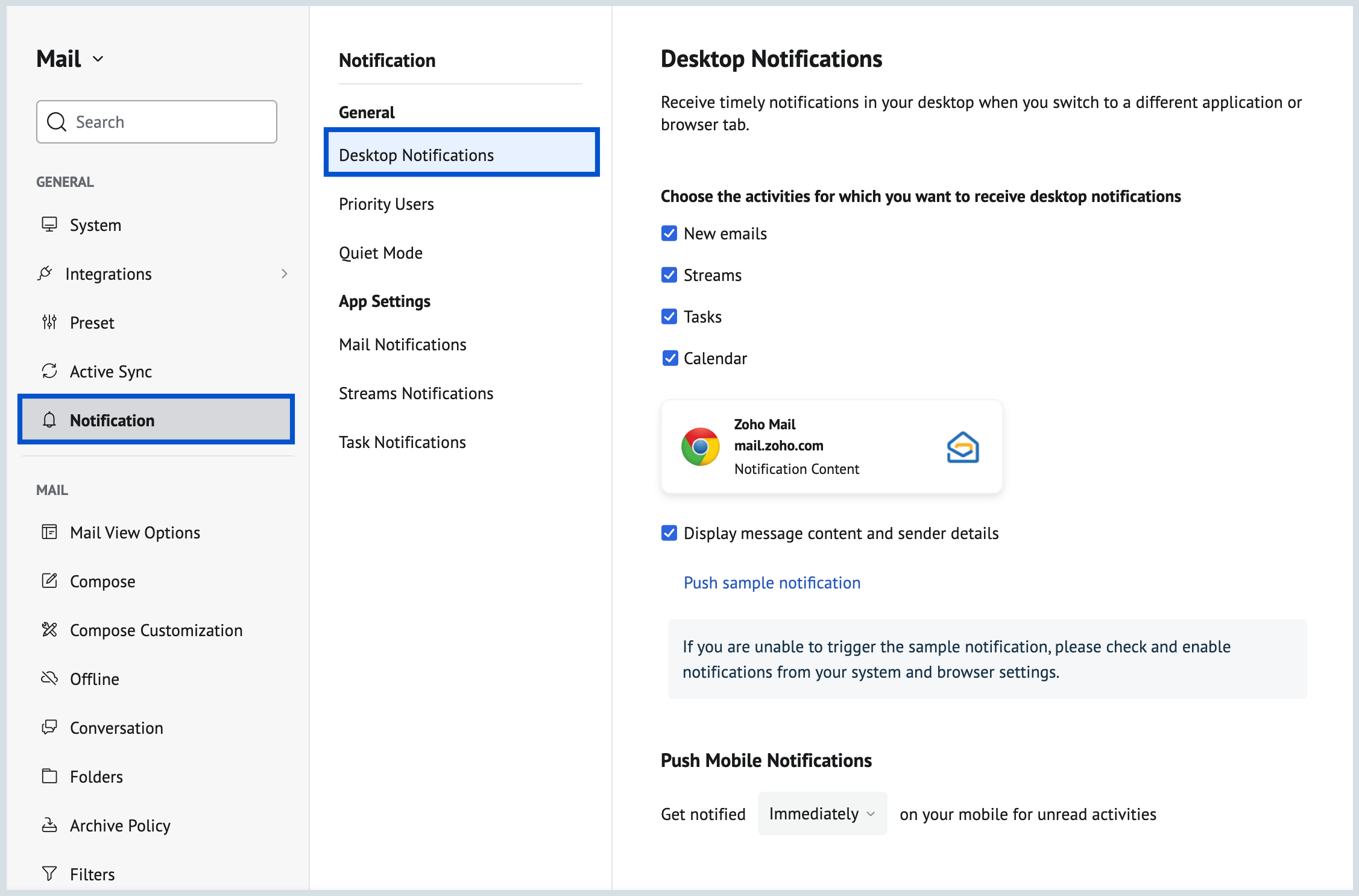
Task: Open the Immediately notification frequency dropdown
Action: tap(821, 813)
